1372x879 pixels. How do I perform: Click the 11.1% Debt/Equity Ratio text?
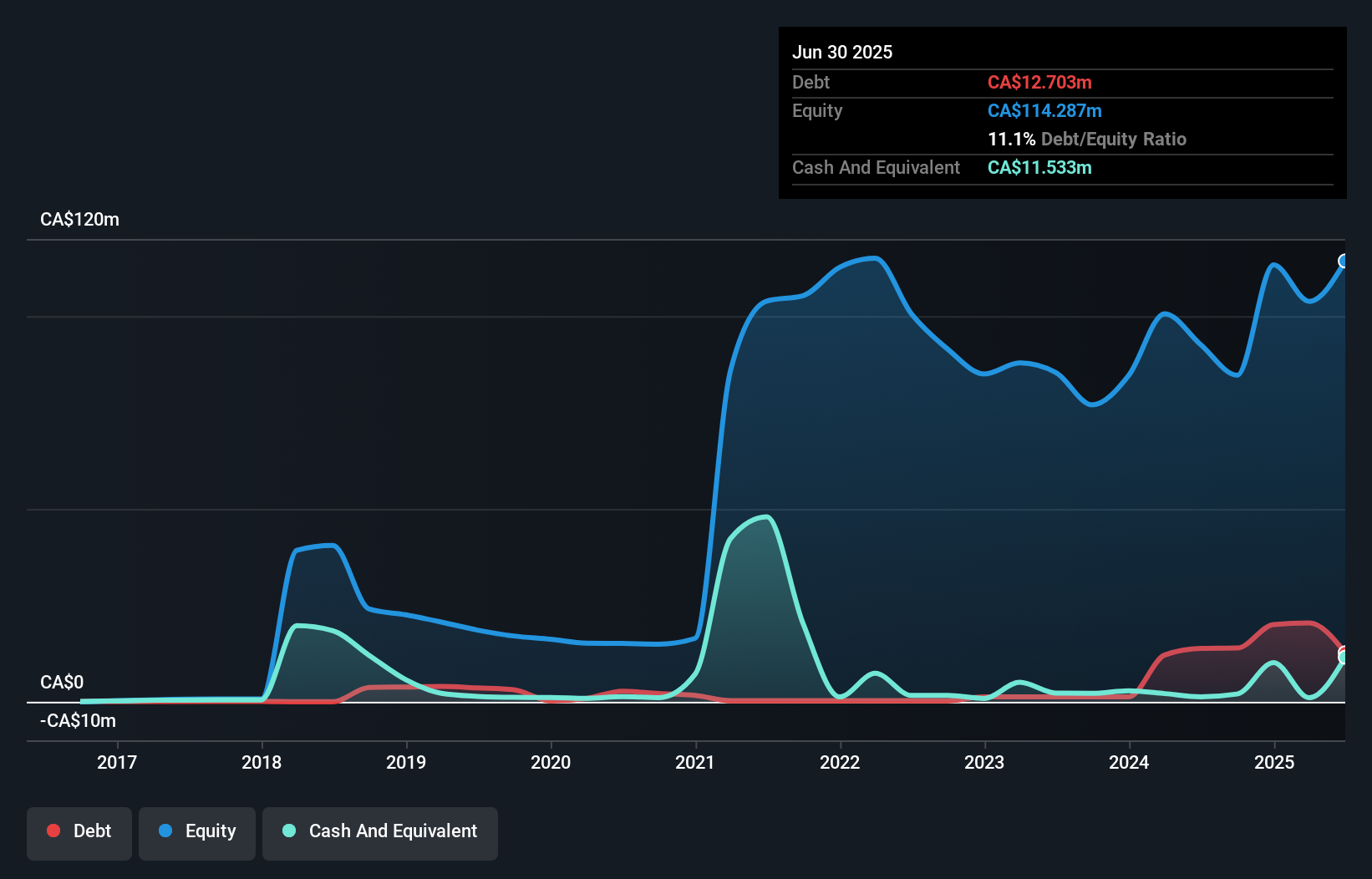coord(1087,139)
